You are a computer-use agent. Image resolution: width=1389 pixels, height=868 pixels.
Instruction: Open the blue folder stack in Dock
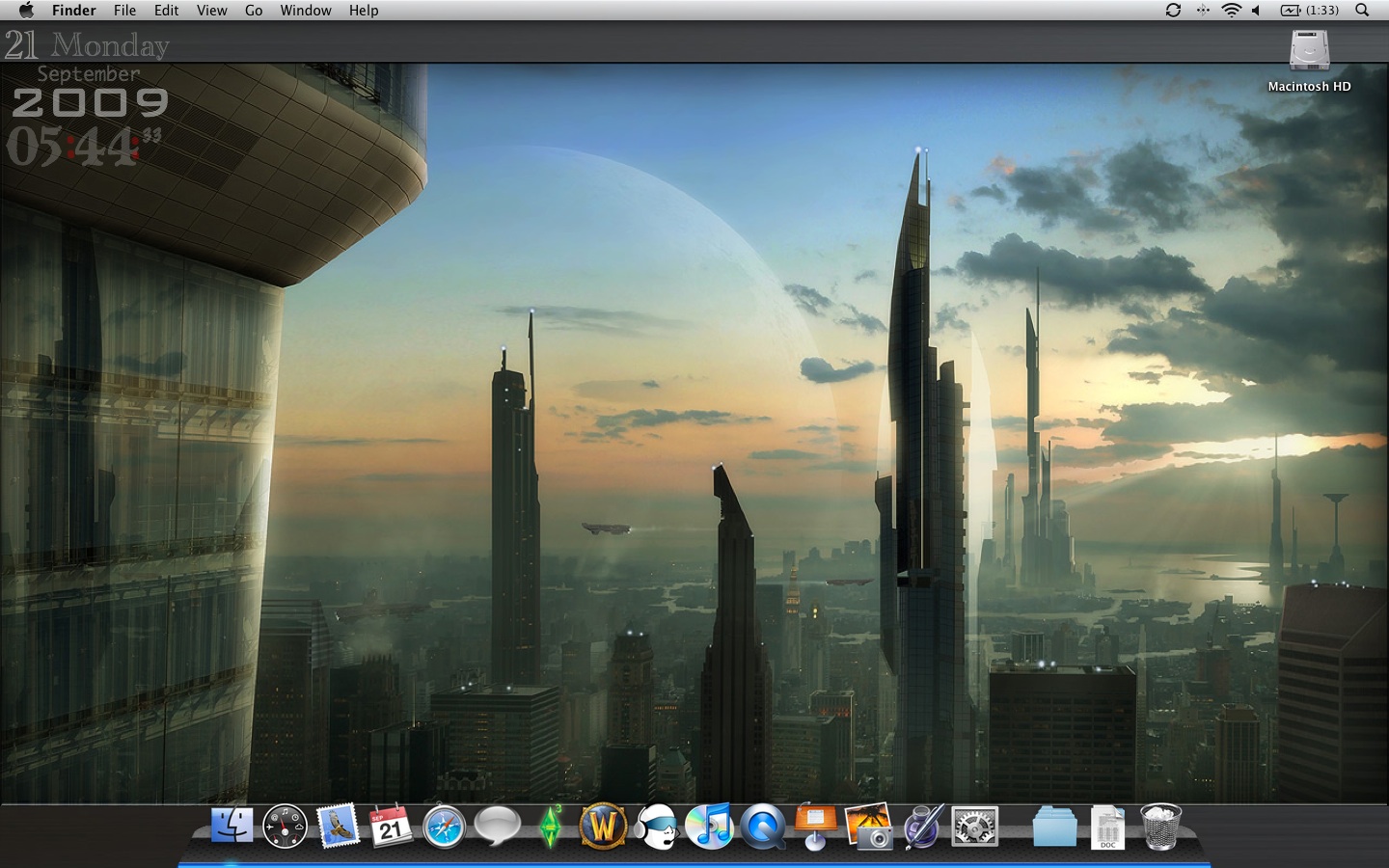pos(1054,827)
